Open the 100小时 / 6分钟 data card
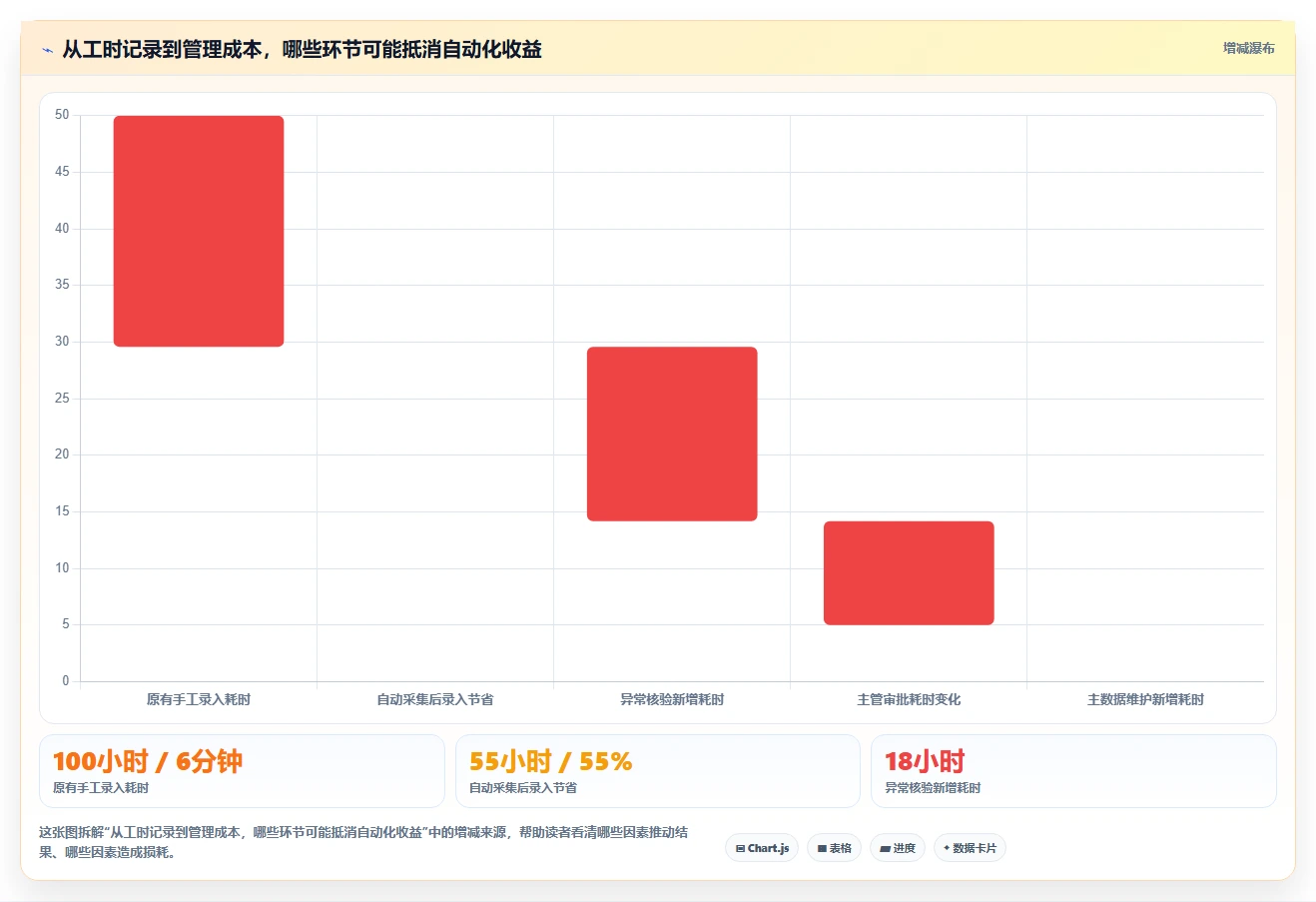 [242, 771]
